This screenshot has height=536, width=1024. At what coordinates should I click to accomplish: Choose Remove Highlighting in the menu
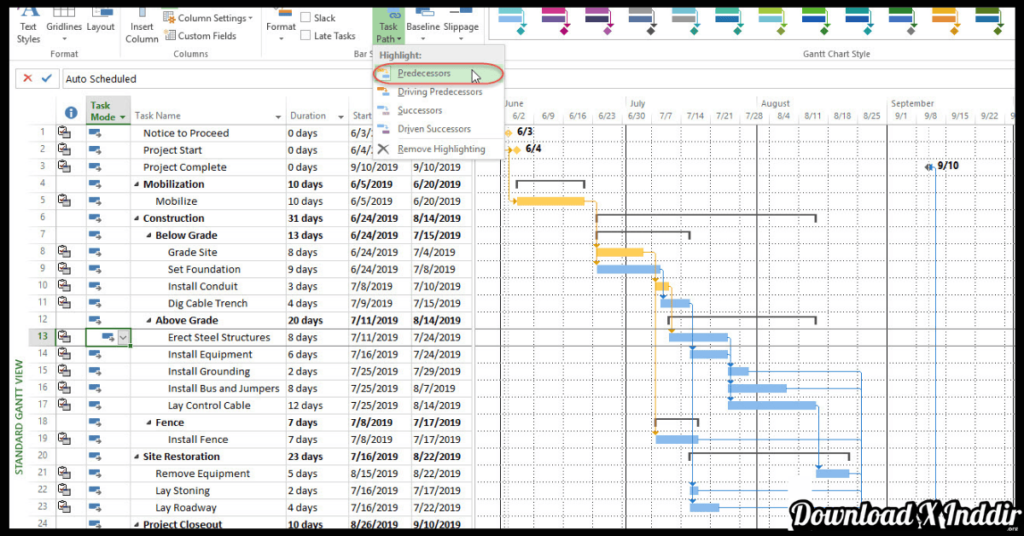[x=440, y=149]
